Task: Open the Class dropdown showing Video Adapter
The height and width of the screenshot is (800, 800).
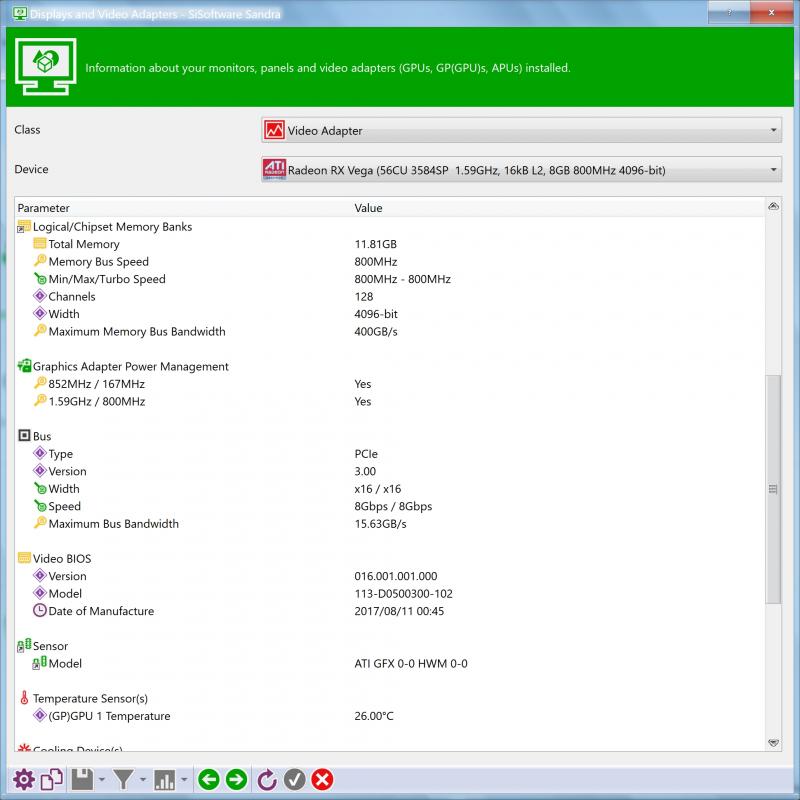Action: pos(521,131)
